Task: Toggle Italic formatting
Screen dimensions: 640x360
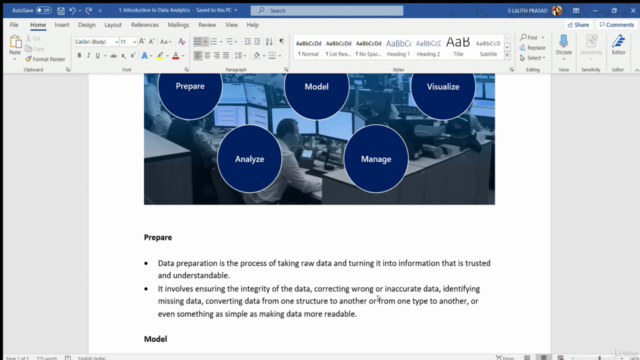Action: coord(88,56)
